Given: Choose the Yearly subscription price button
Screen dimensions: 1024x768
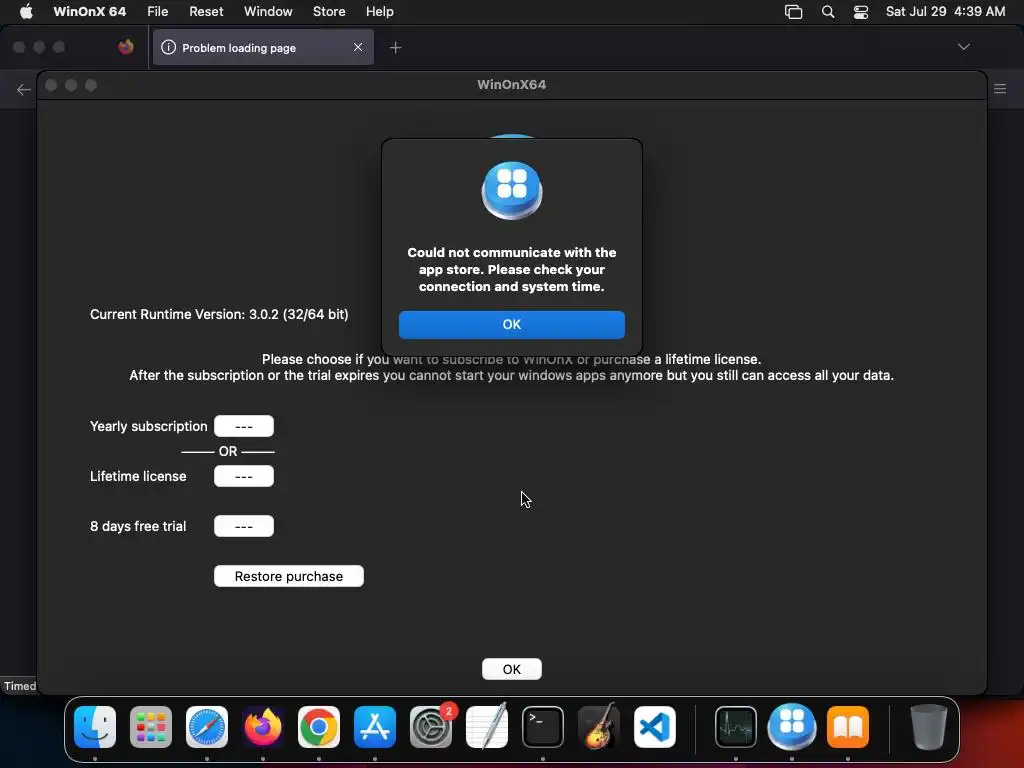Looking at the screenshot, I should [244, 426].
